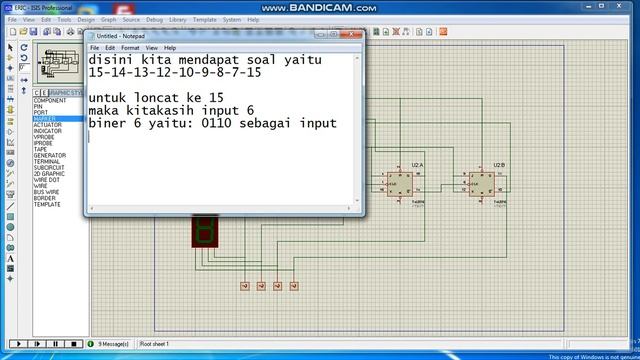Create a new design file icon

pyautogui.click(x=13, y=32)
